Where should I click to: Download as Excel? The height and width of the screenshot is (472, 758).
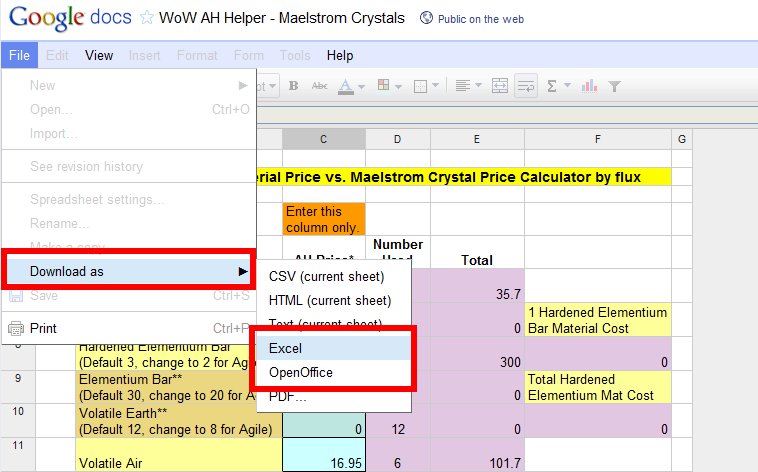[x=334, y=348]
